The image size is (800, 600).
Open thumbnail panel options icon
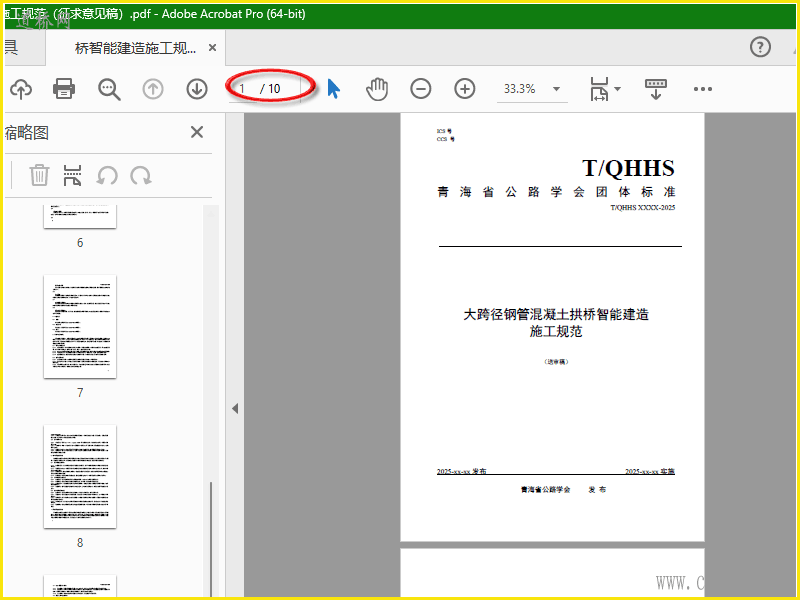click(x=72, y=176)
